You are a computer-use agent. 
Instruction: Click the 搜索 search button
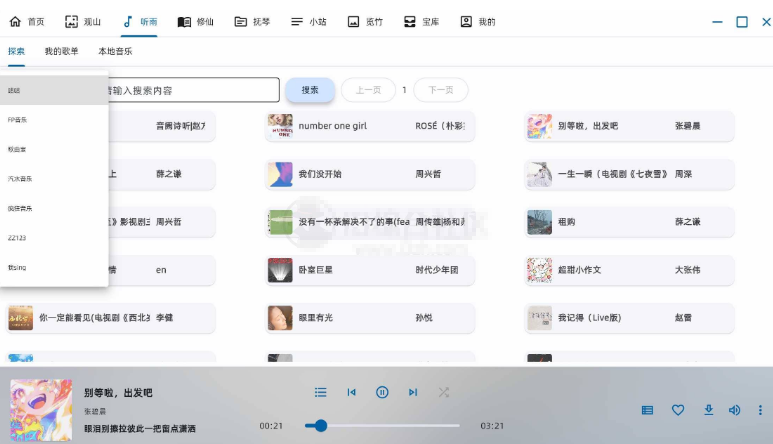pos(310,90)
